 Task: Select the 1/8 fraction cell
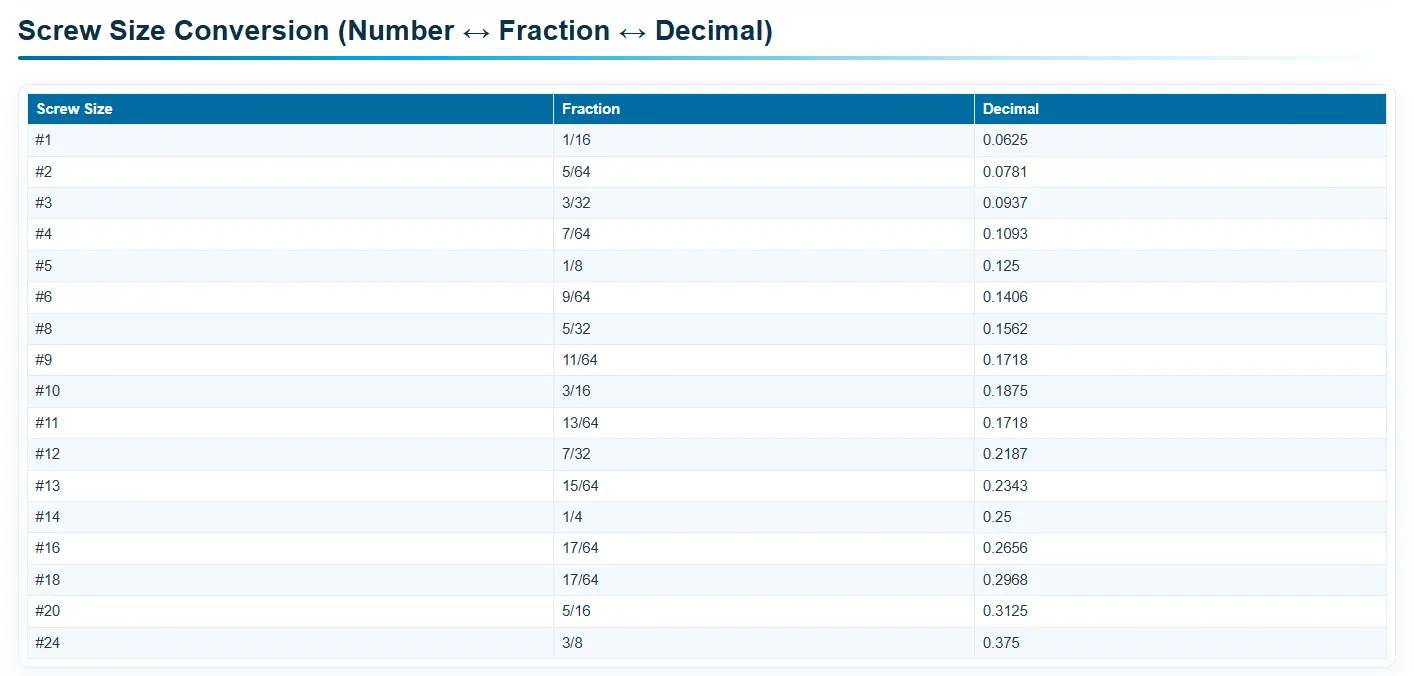click(x=572, y=266)
